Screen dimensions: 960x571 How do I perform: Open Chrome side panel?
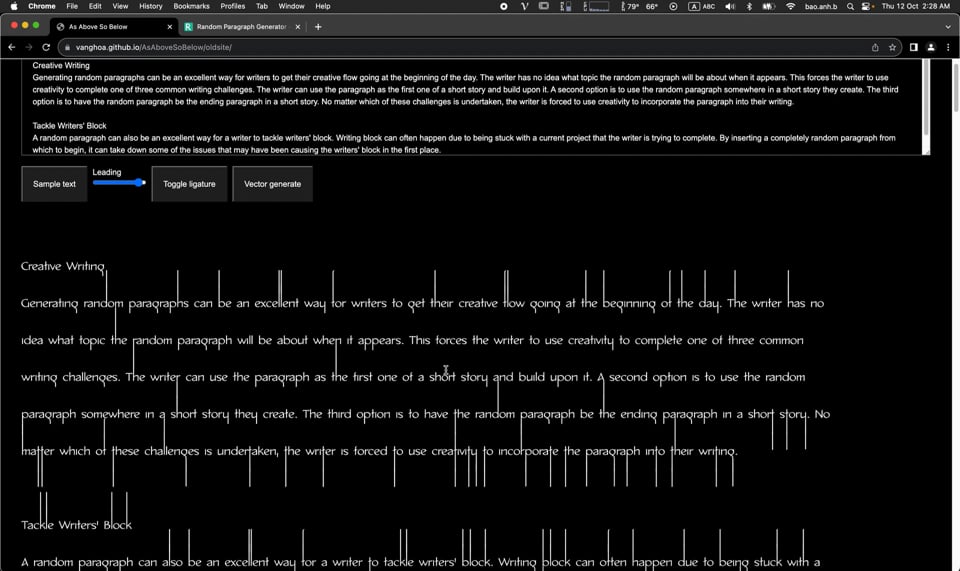coord(913,47)
